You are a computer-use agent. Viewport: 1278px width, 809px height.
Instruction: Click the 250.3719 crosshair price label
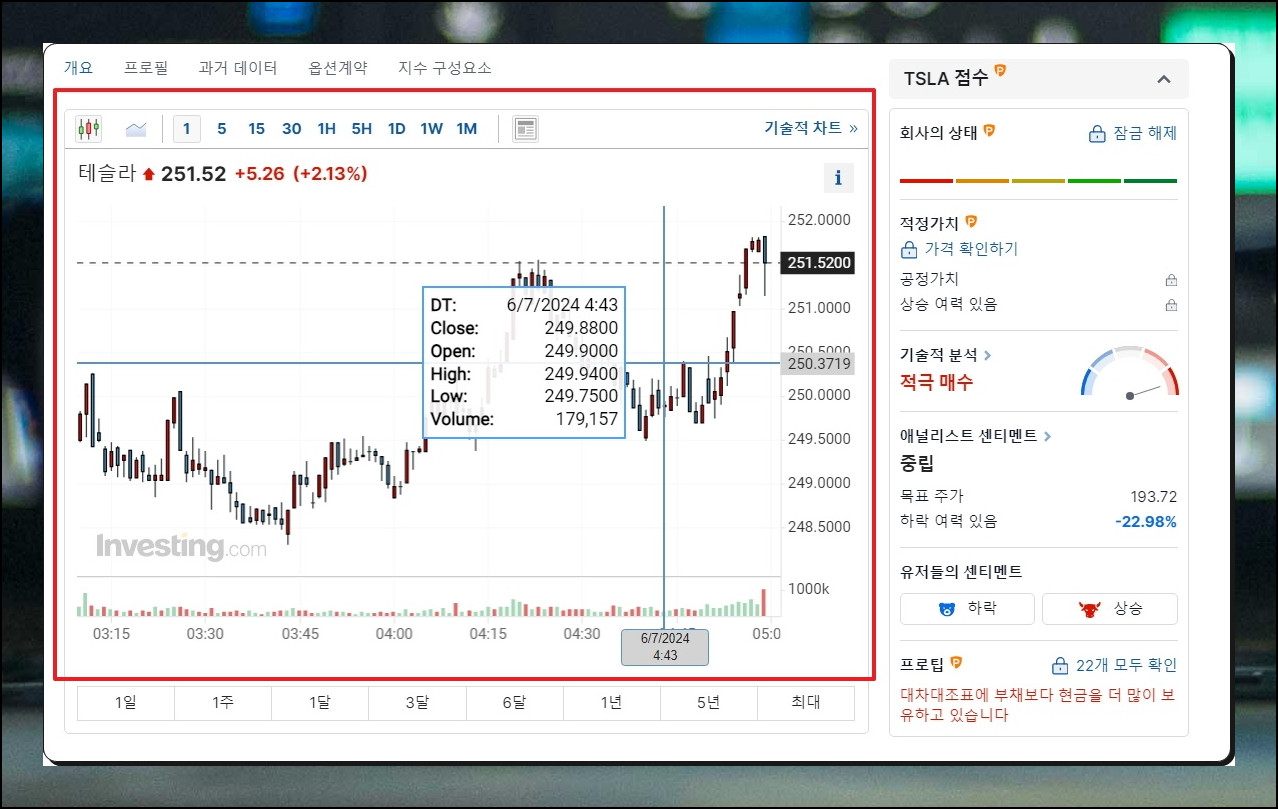point(818,364)
